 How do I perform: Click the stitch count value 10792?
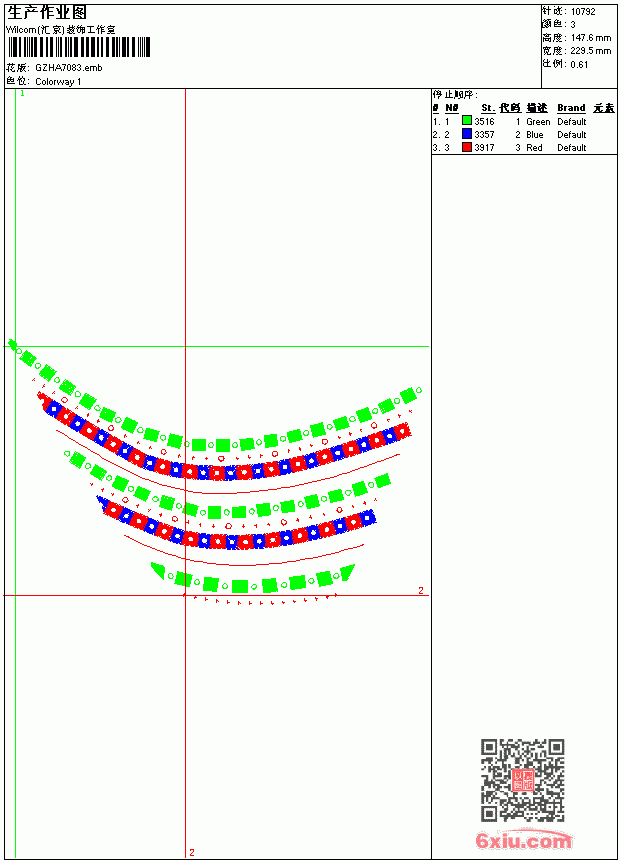(x=583, y=12)
